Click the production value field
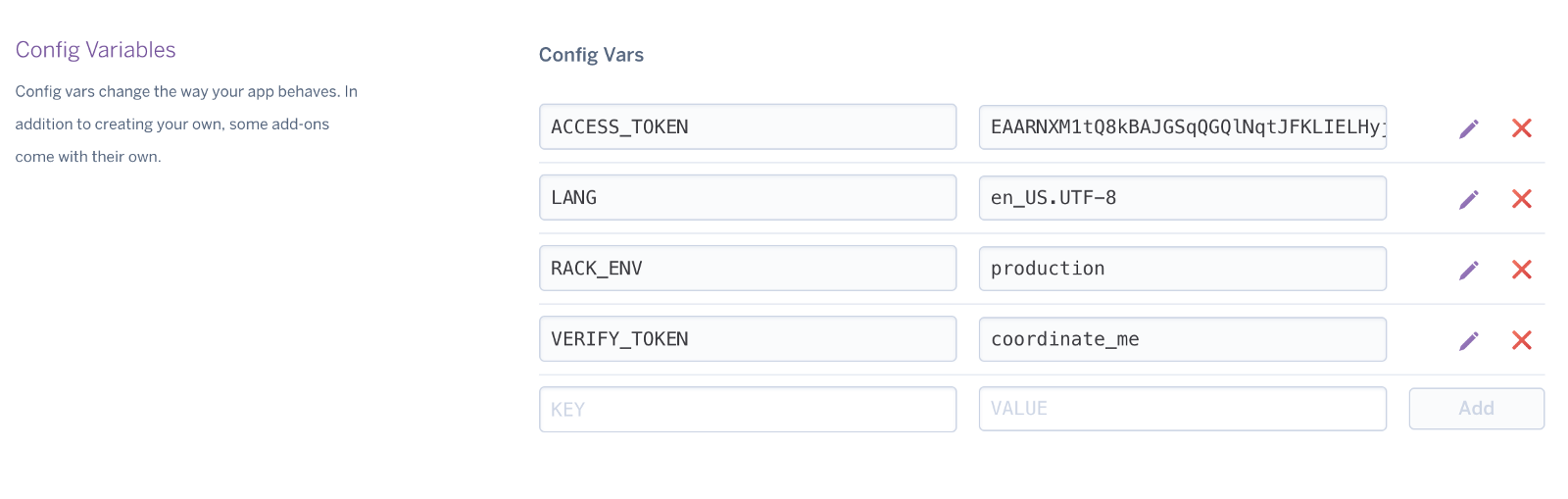 pos(1182,269)
